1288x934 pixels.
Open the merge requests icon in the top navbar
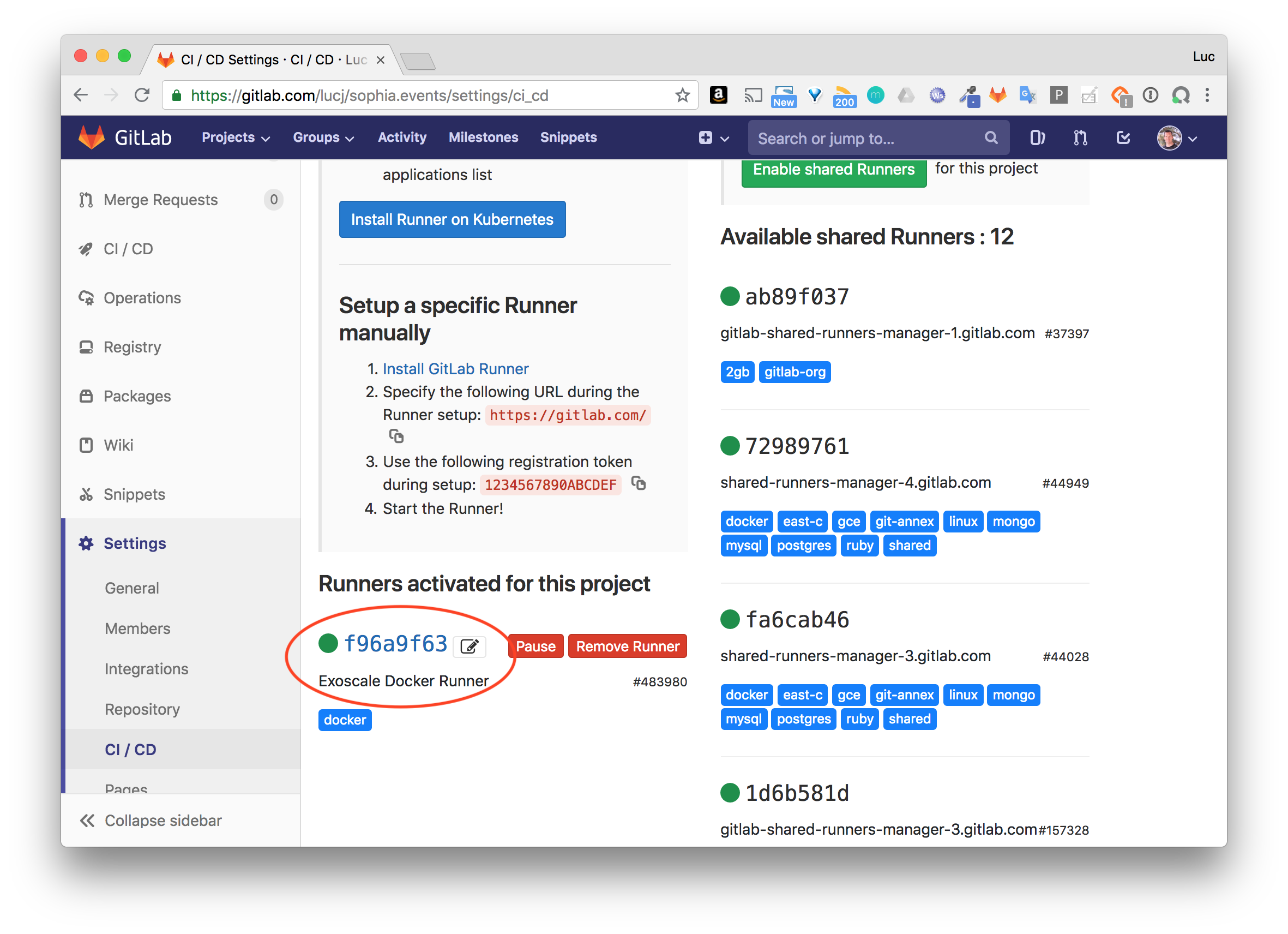coord(1080,137)
